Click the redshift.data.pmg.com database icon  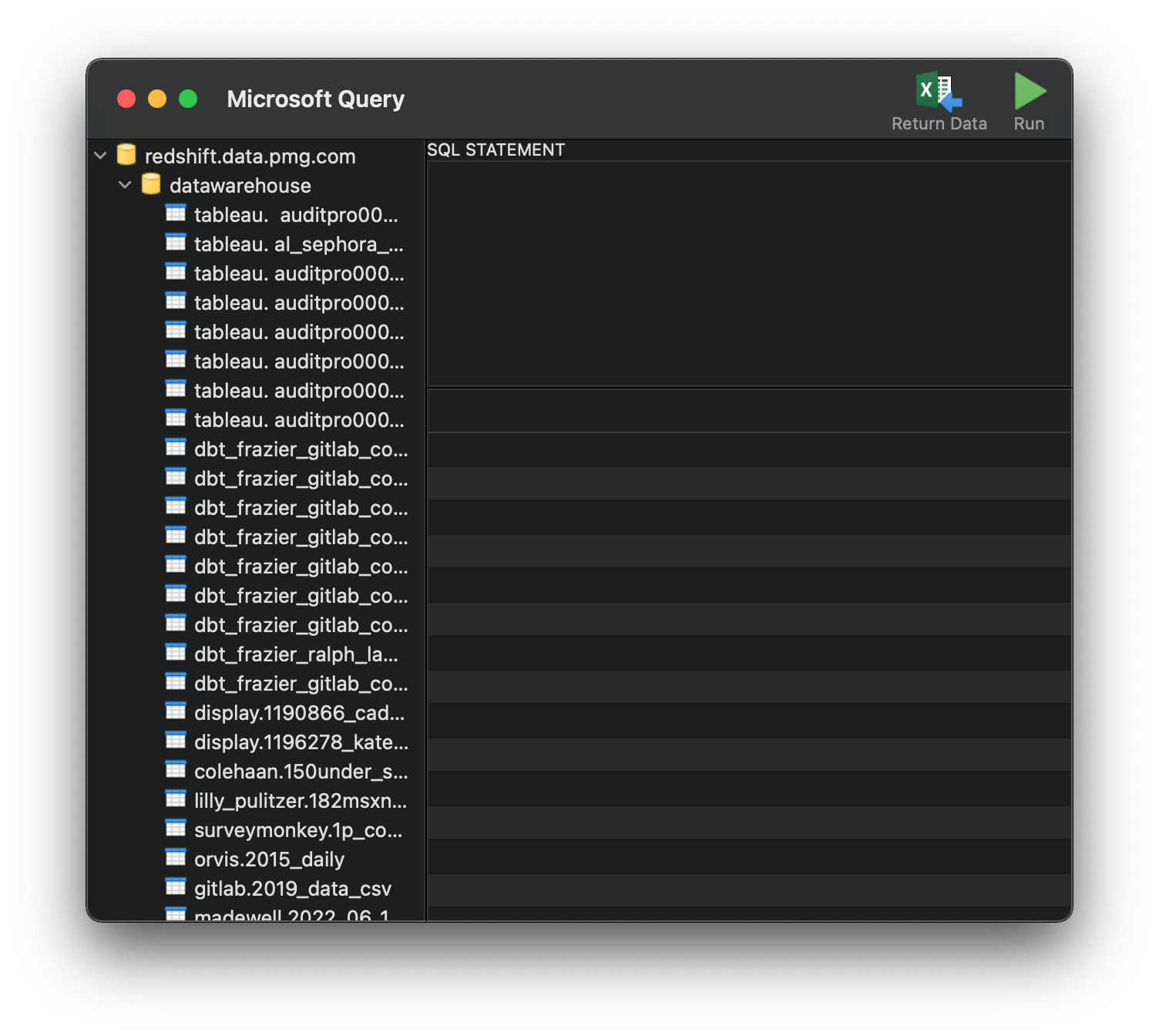(x=126, y=155)
